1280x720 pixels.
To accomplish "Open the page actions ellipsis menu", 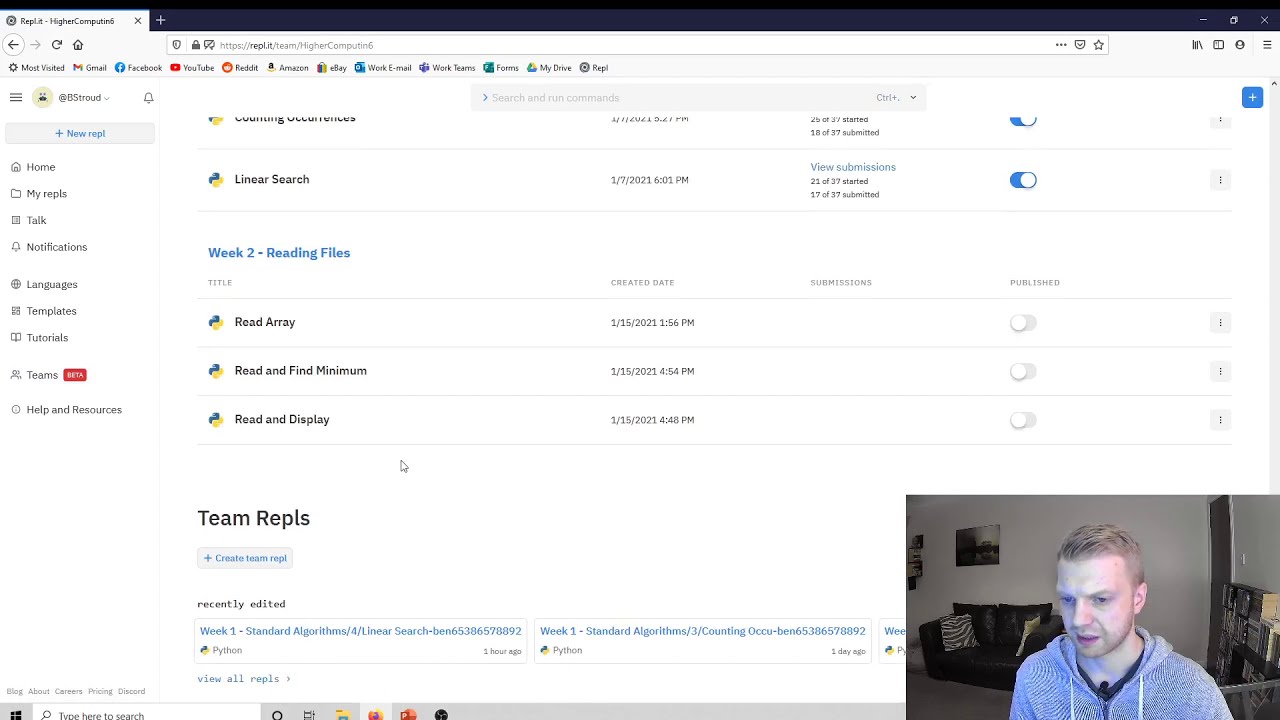I will pos(1061,45).
